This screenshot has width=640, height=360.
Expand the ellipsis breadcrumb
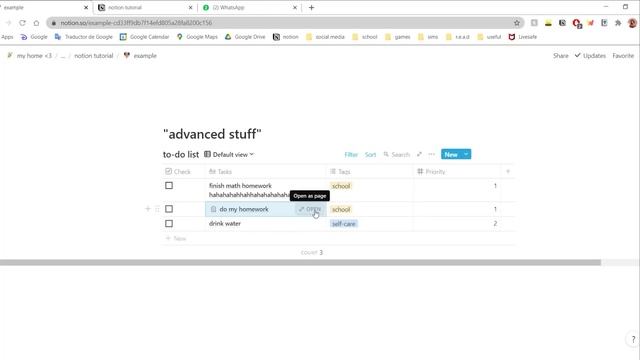(63, 56)
